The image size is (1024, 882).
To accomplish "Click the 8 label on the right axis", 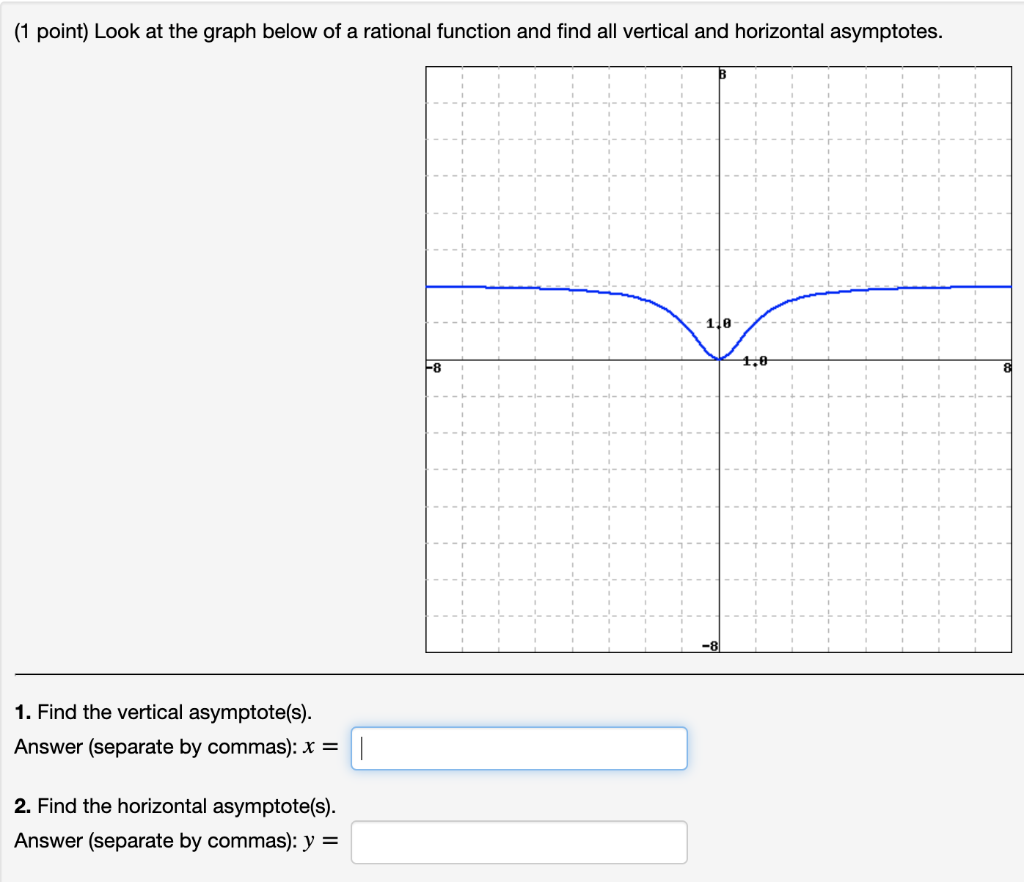I will 1008,367.
